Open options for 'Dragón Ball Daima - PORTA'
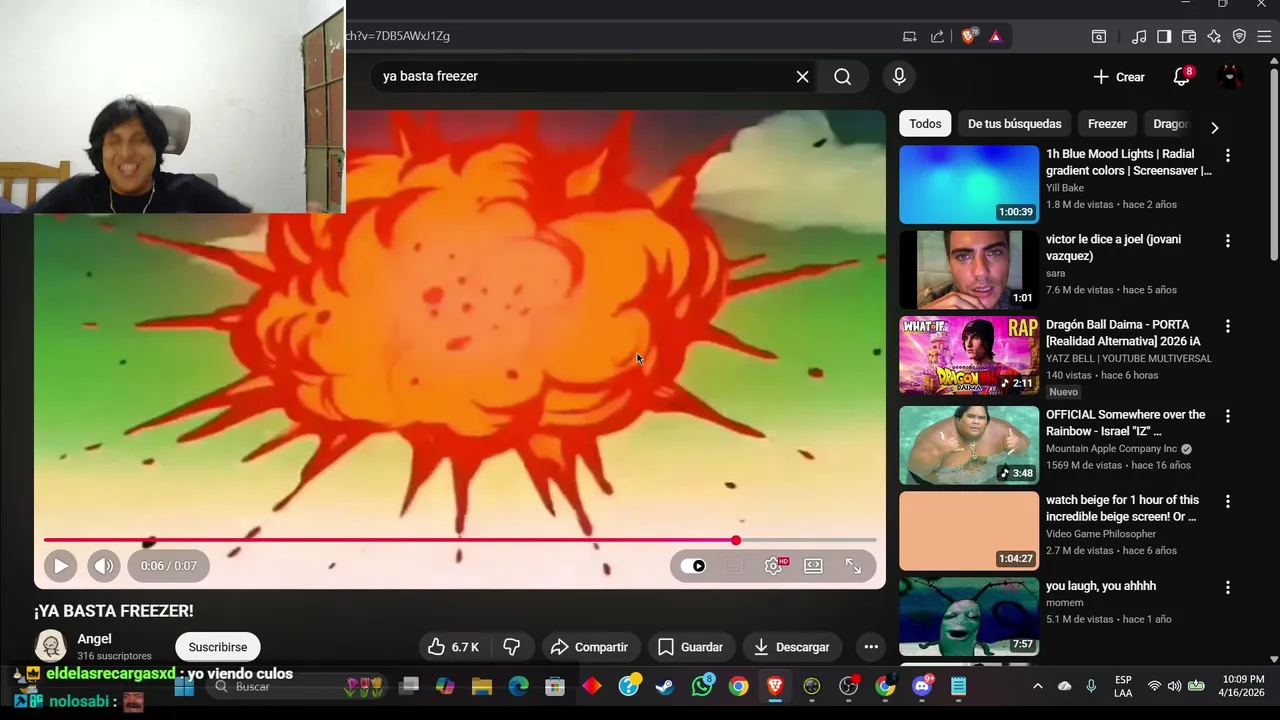The width and height of the screenshot is (1280, 720). pyautogui.click(x=1228, y=326)
